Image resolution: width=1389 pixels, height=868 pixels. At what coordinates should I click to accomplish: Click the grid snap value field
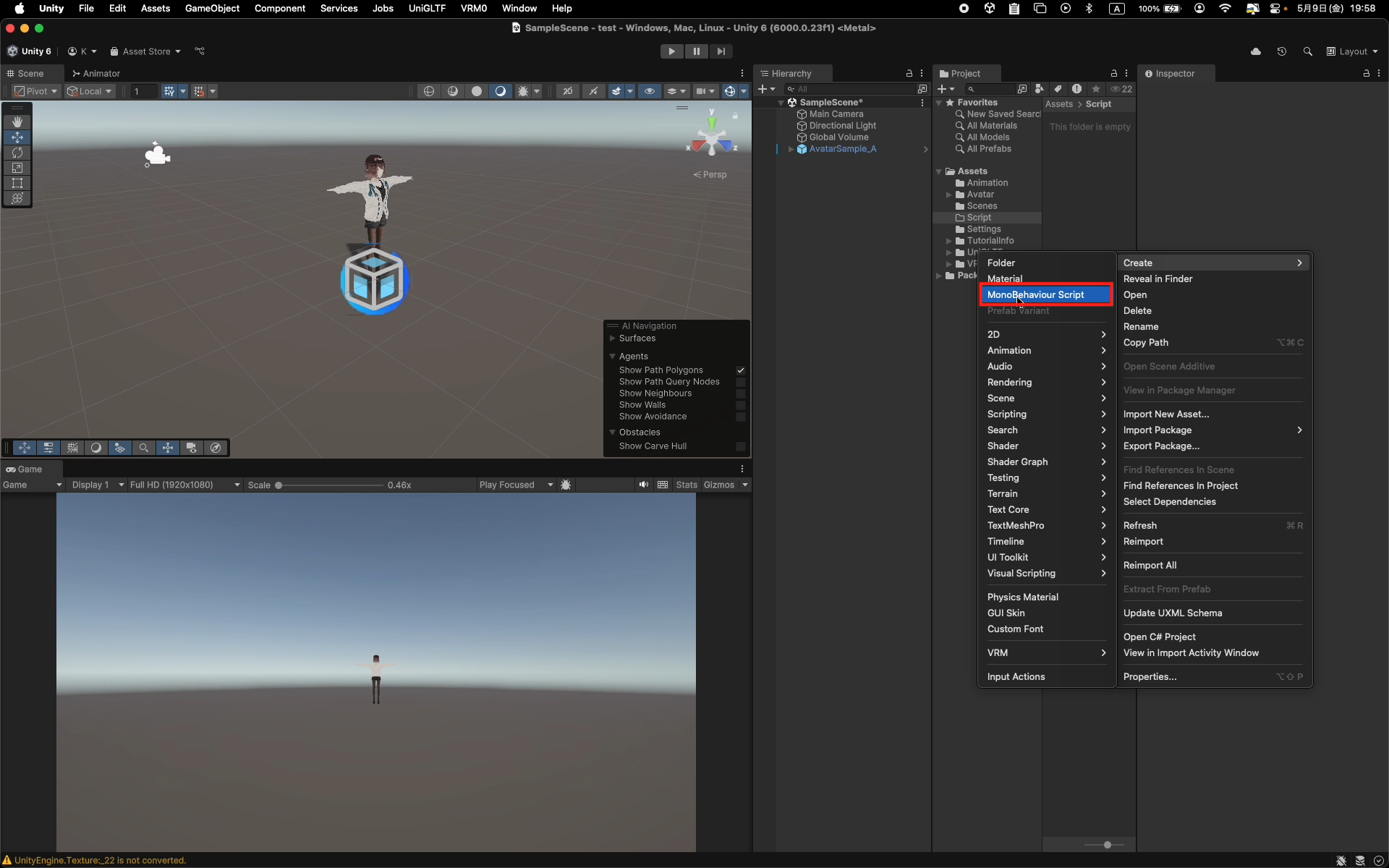(143, 91)
